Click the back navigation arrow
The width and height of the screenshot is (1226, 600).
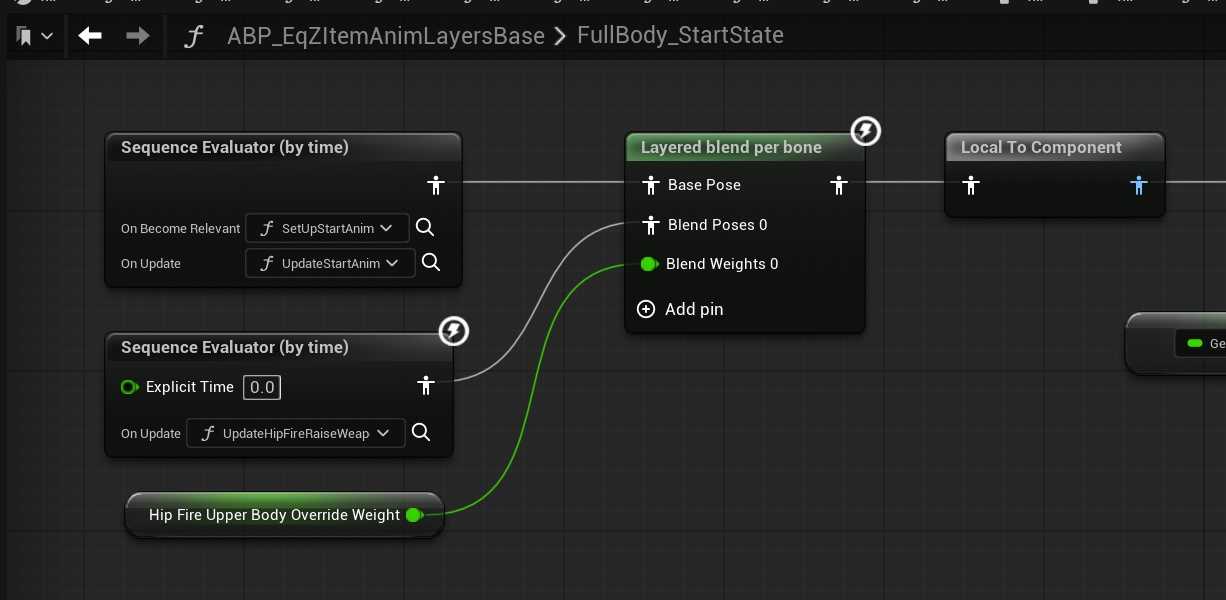90,36
